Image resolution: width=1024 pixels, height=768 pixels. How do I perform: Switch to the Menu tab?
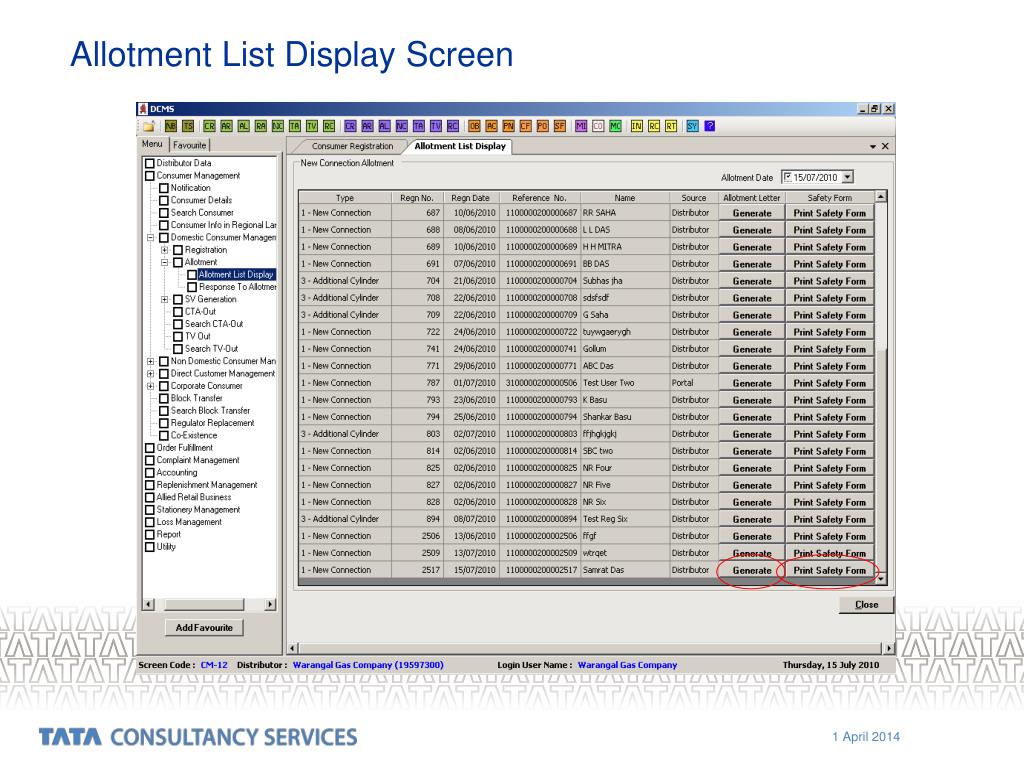152,144
